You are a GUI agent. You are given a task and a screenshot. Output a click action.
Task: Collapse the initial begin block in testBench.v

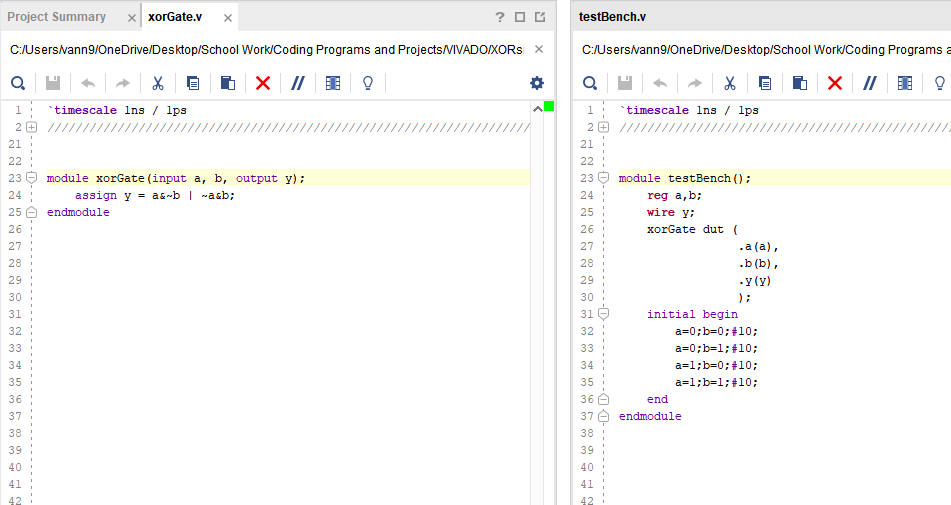[x=604, y=314]
